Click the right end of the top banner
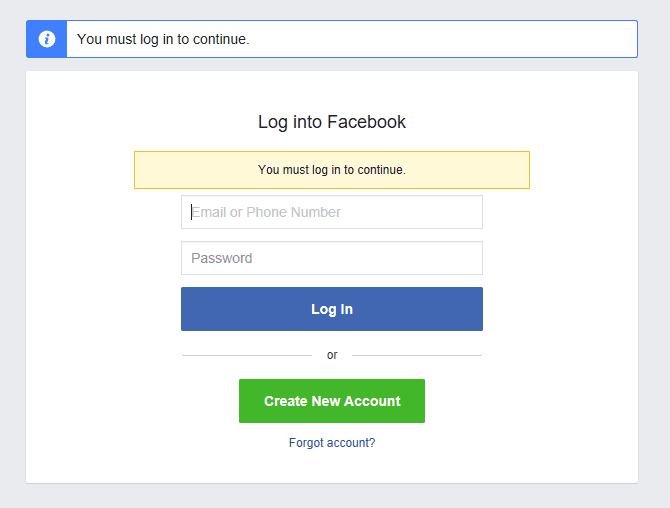670x508 pixels. coord(620,39)
